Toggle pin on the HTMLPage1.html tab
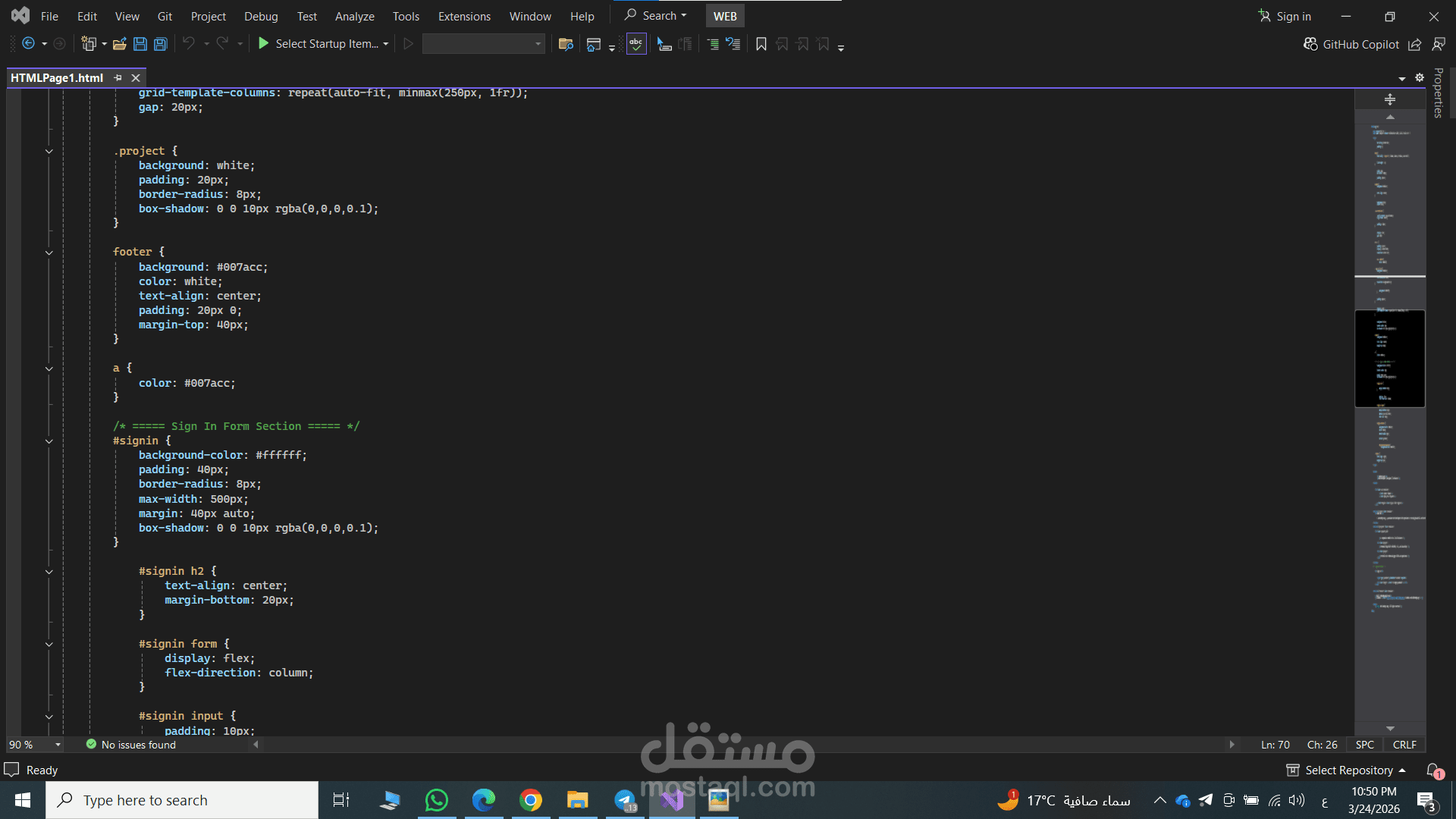The width and height of the screenshot is (1456, 819). (x=118, y=77)
